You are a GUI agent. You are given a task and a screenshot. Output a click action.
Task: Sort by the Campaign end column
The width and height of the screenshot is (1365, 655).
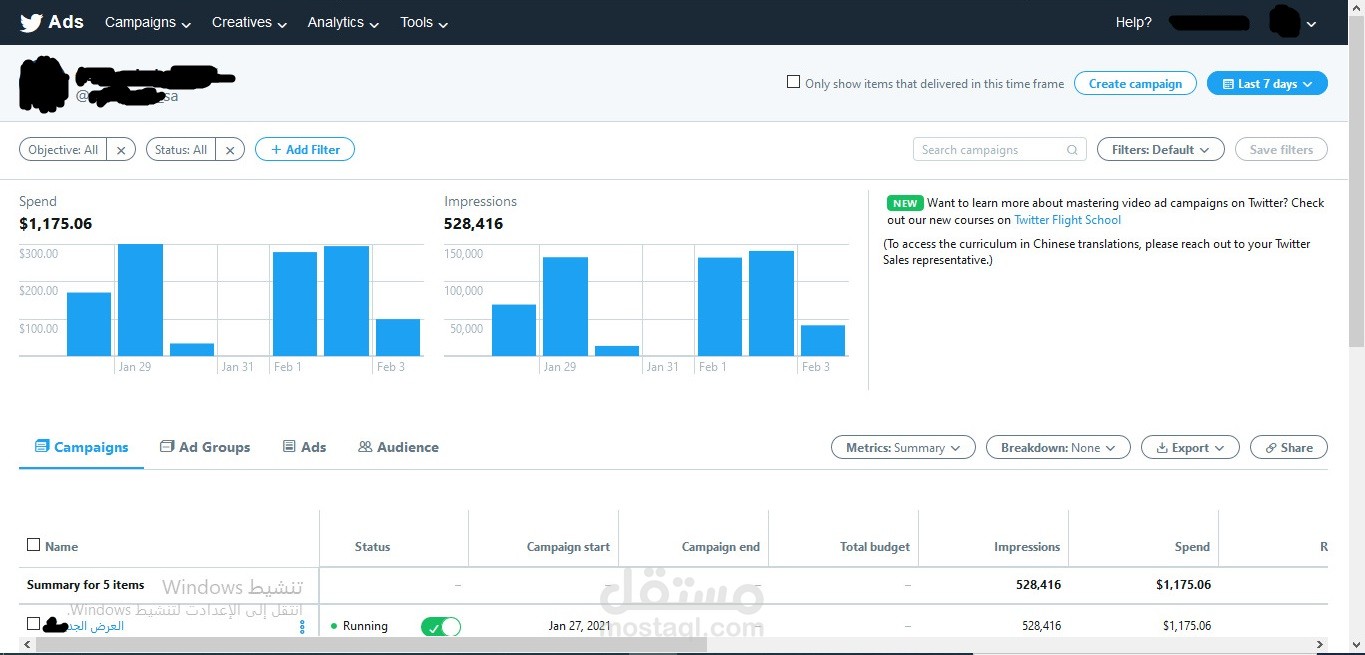coord(720,547)
